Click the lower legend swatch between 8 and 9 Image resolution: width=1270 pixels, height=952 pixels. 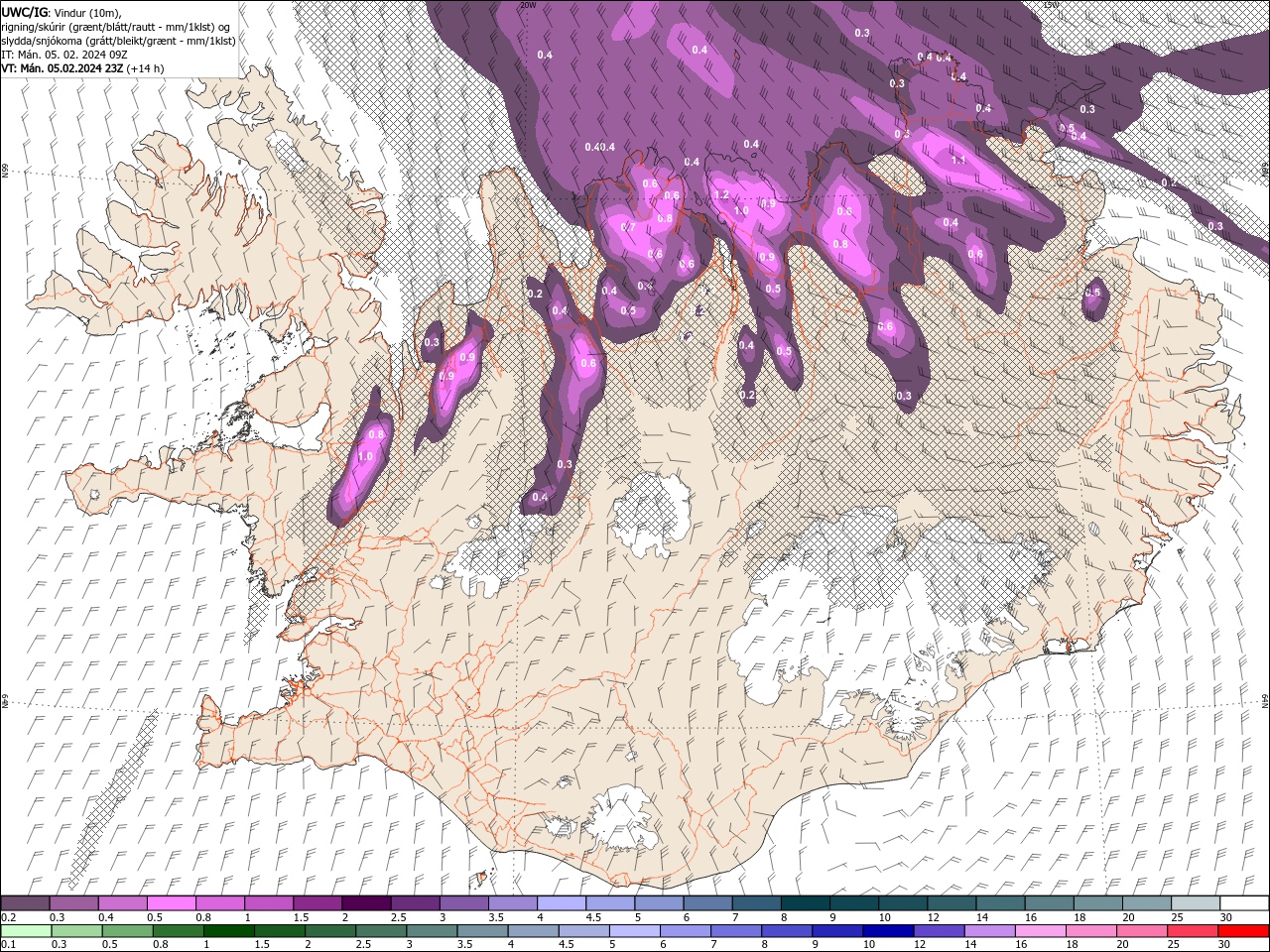pyautogui.click(x=786, y=931)
